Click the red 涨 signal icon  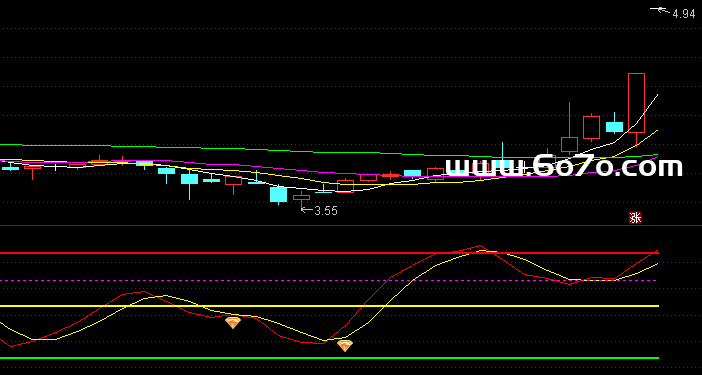pos(635,218)
